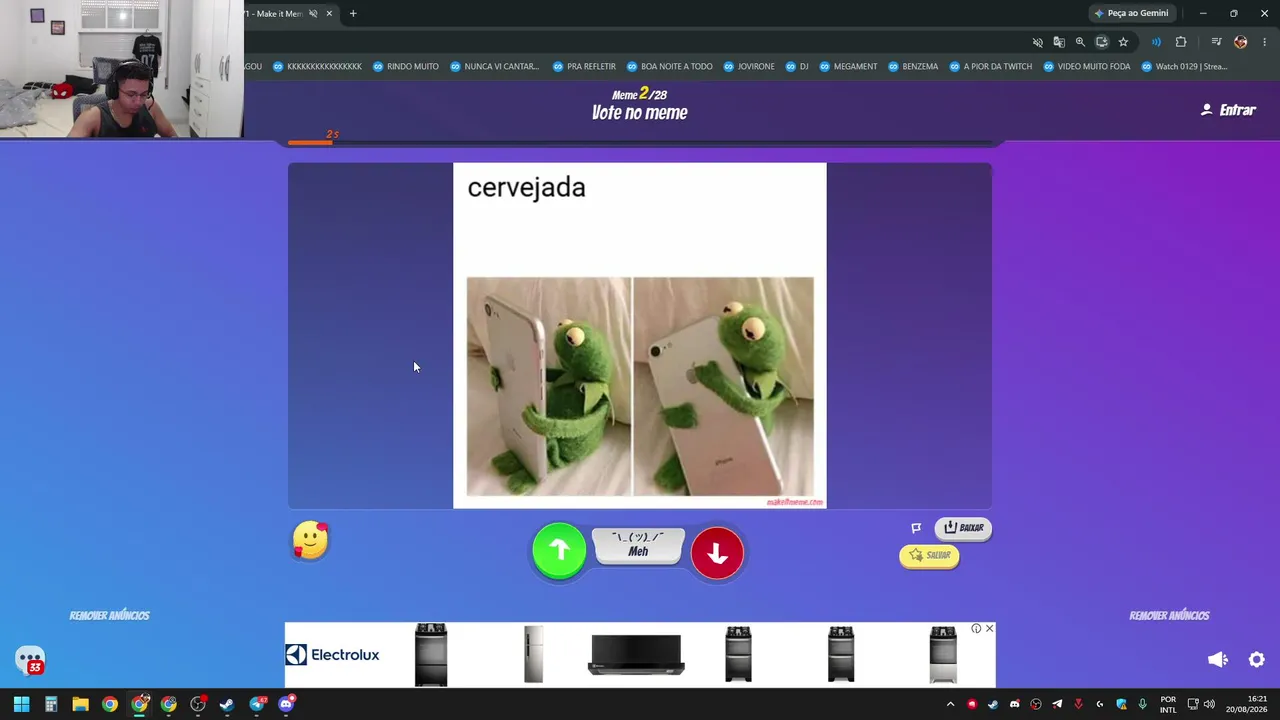
Task: Open the chat bubble showing 33 messages
Action: click(x=30, y=660)
